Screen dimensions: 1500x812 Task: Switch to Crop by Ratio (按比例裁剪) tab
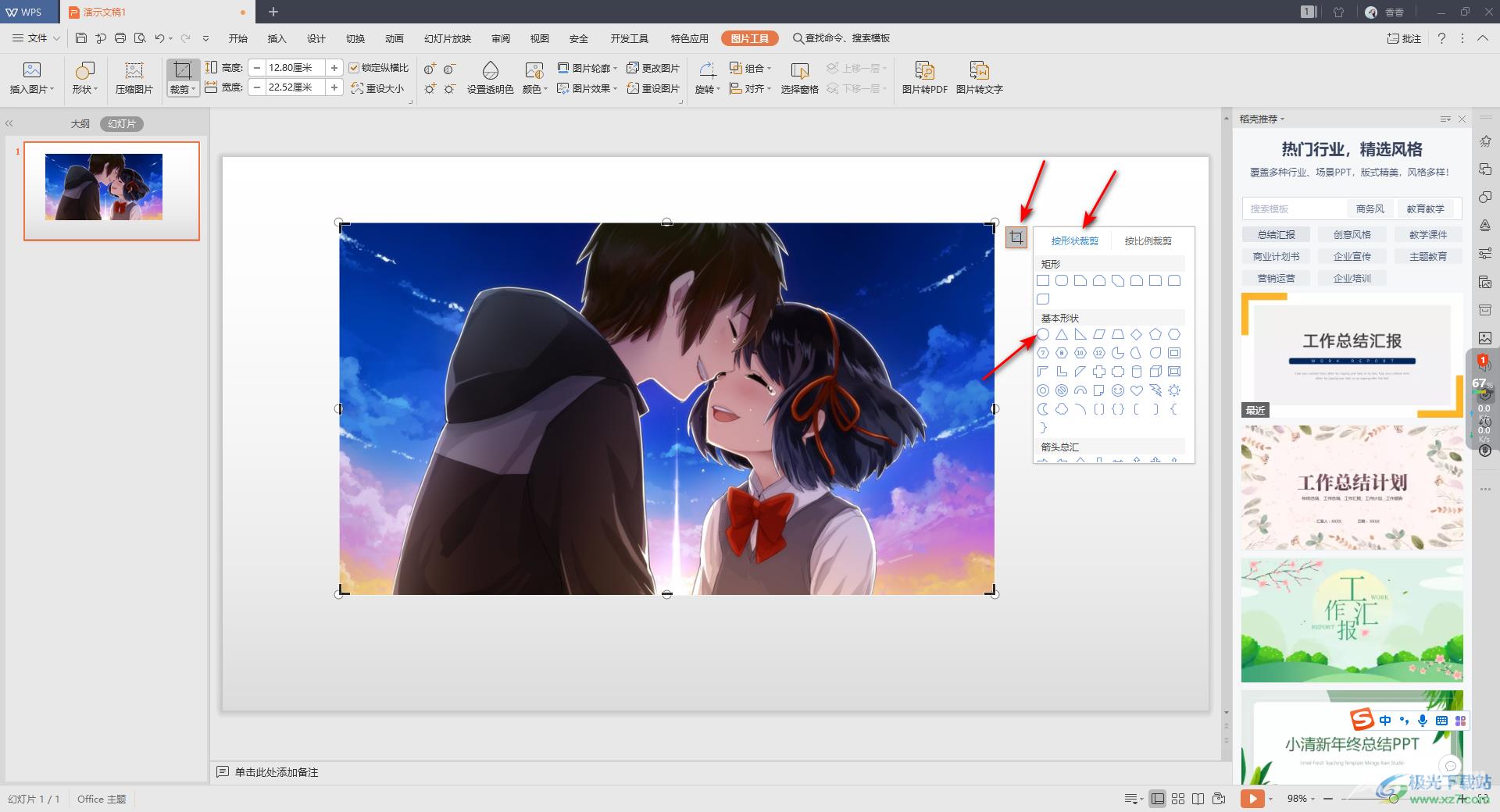1148,240
